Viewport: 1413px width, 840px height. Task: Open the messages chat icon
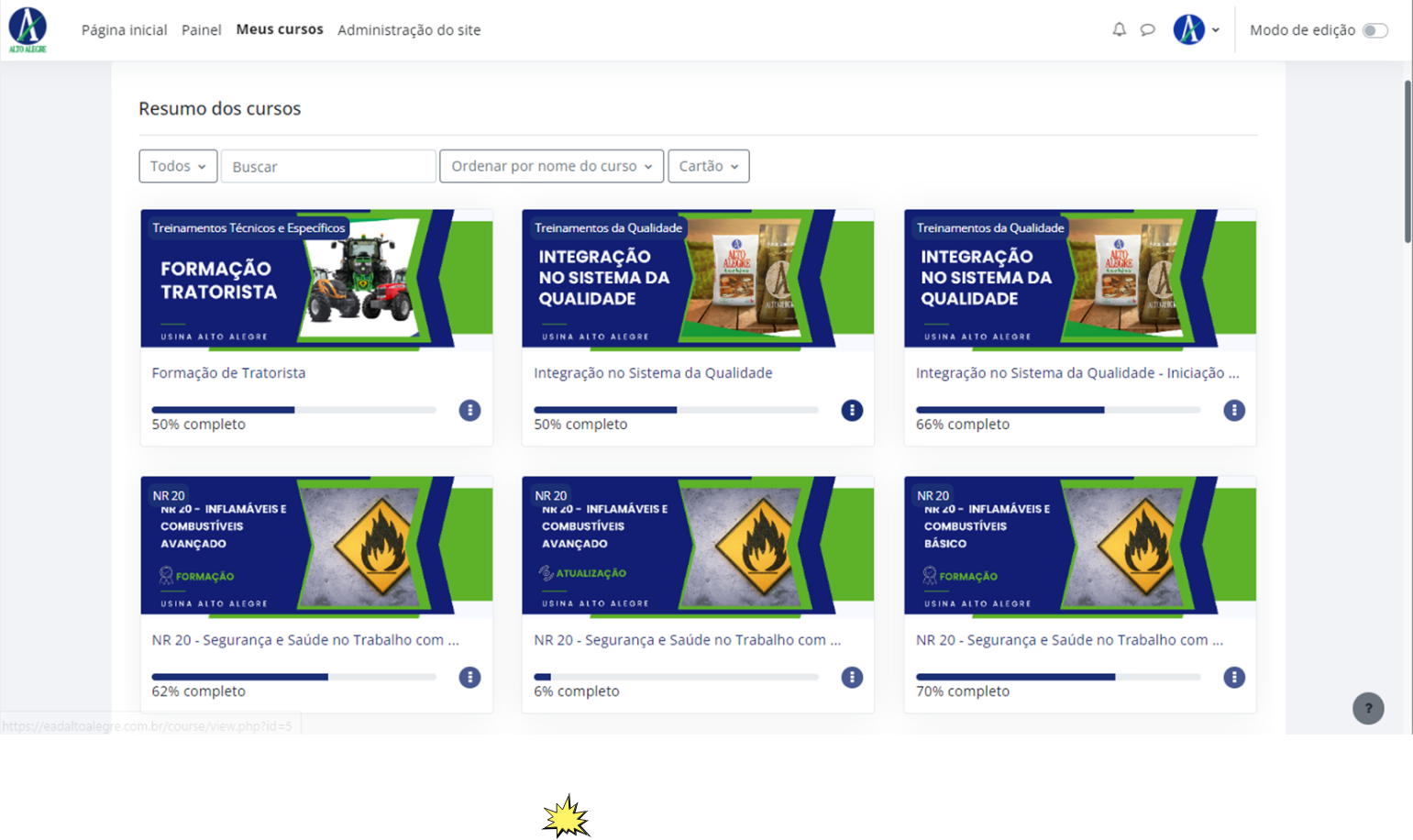pos(1148,29)
